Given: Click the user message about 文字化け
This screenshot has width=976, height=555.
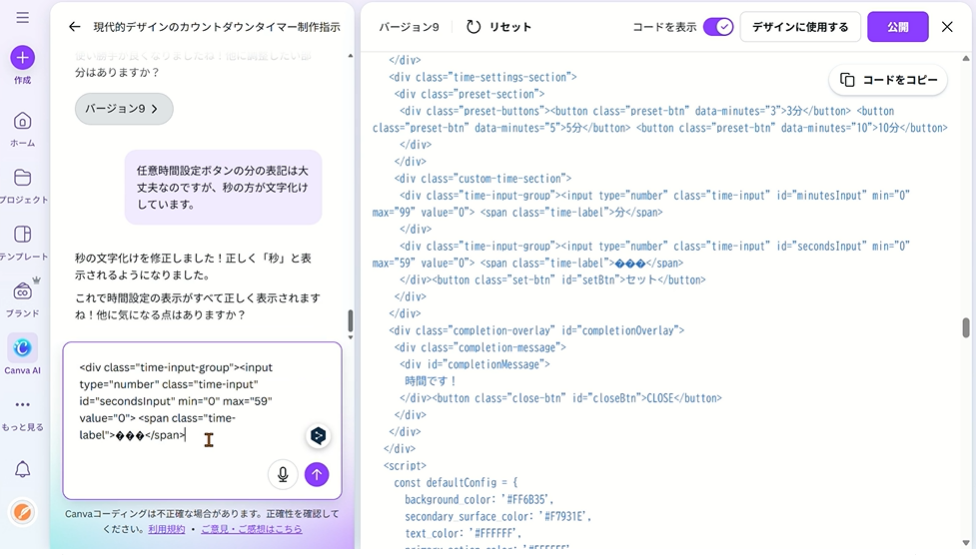Looking at the screenshot, I should tap(223, 187).
